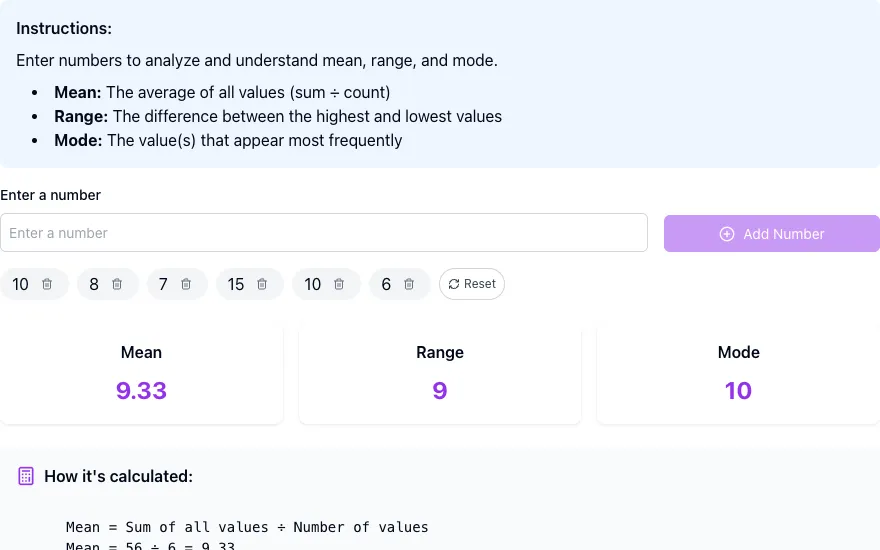The height and width of the screenshot is (550, 880).
Task: Click the Enter a number label
Action: (x=51, y=195)
